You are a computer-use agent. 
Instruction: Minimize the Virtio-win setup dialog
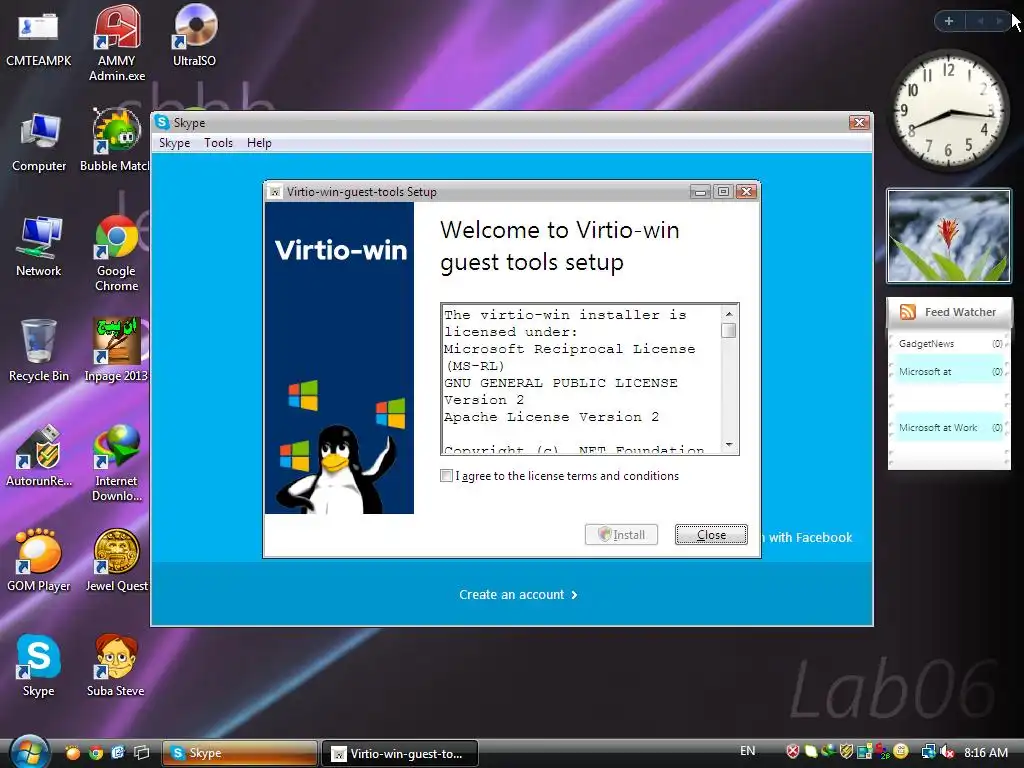700,191
